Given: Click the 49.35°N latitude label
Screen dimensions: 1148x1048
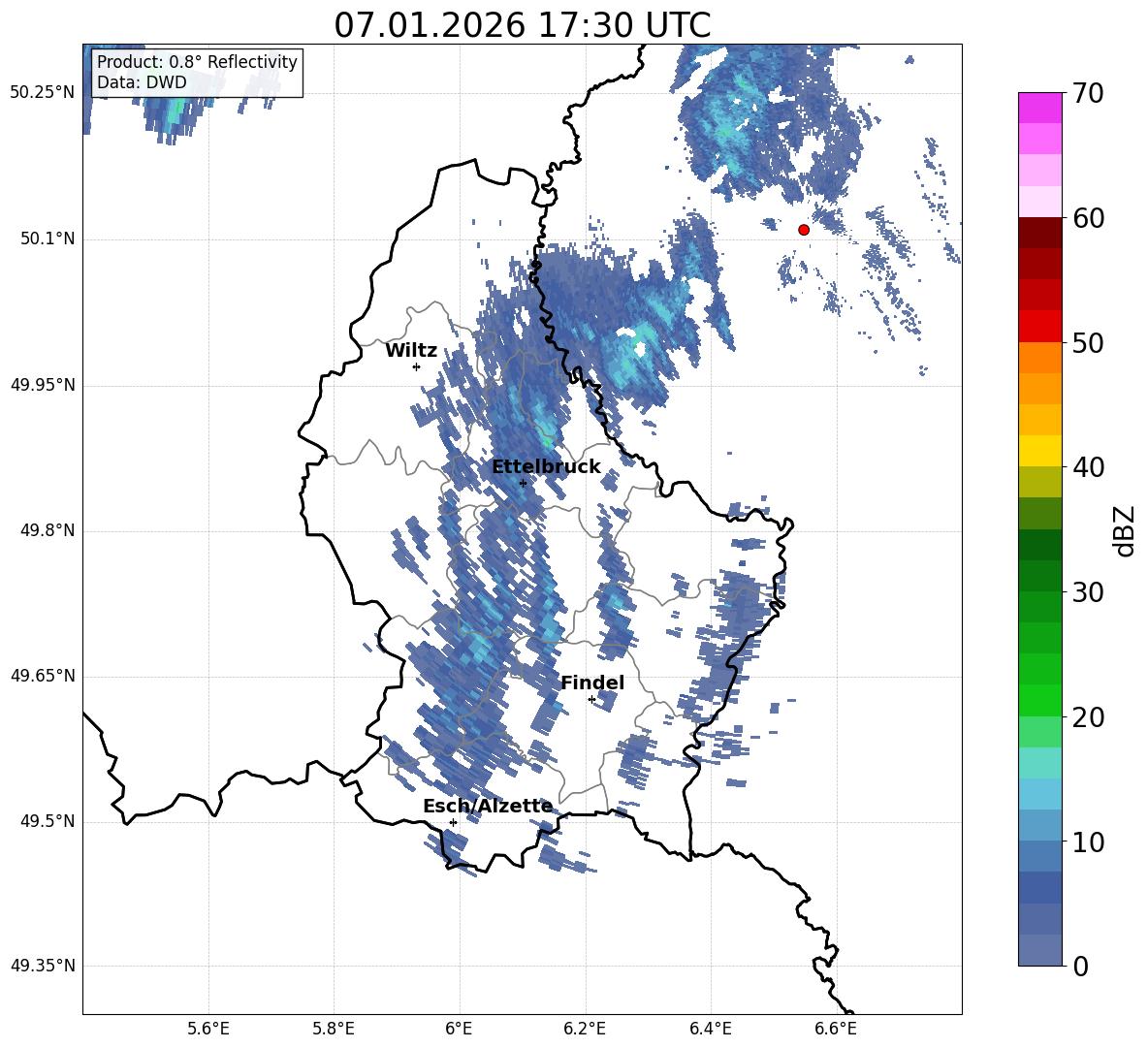Looking at the screenshot, I should pos(43,966).
